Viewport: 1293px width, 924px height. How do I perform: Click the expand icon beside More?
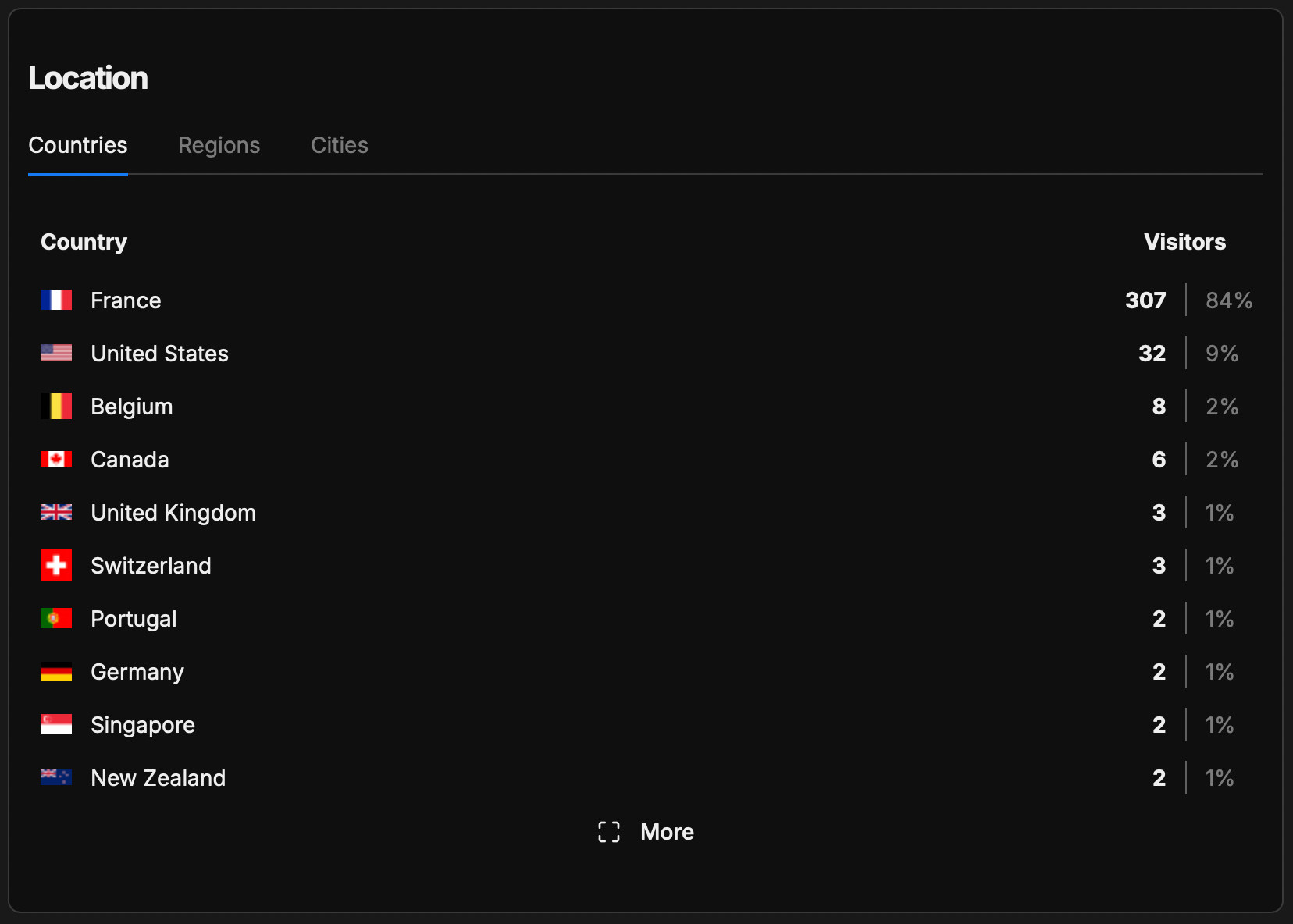609,832
